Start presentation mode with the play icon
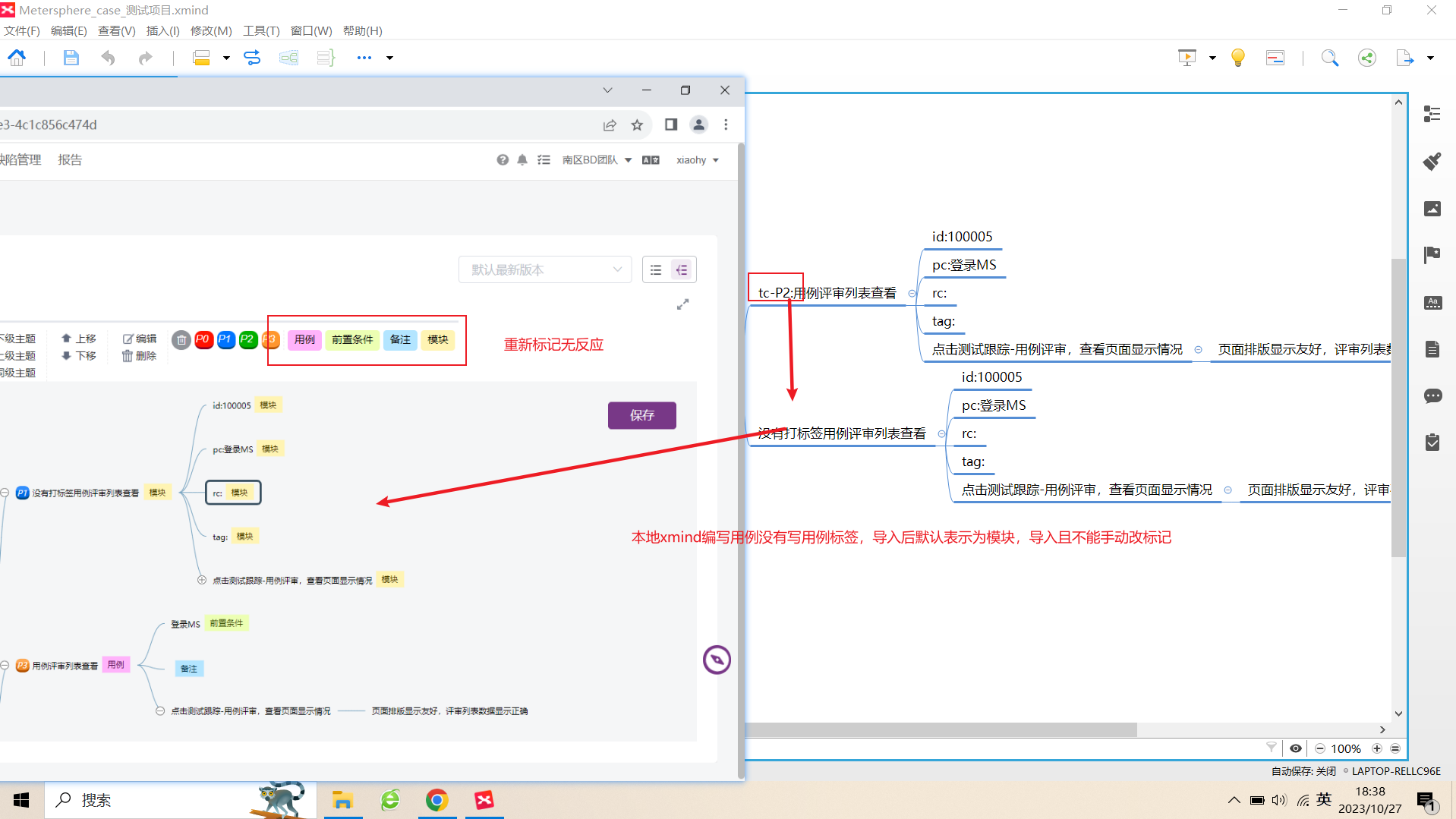Screen dimensions: 1456x819 click(x=1187, y=57)
